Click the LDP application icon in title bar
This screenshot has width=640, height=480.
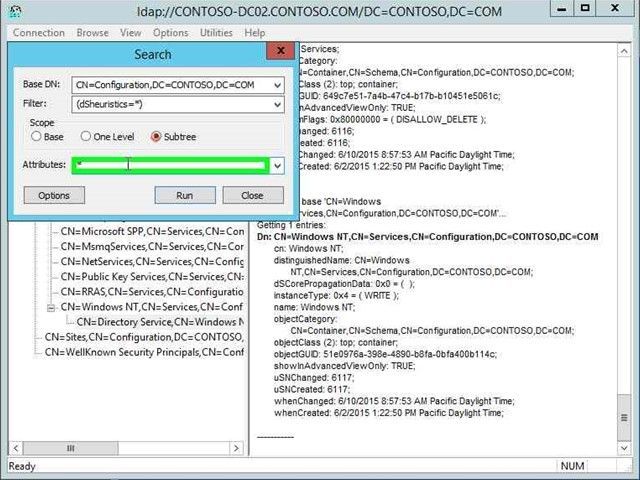point(15,11)
